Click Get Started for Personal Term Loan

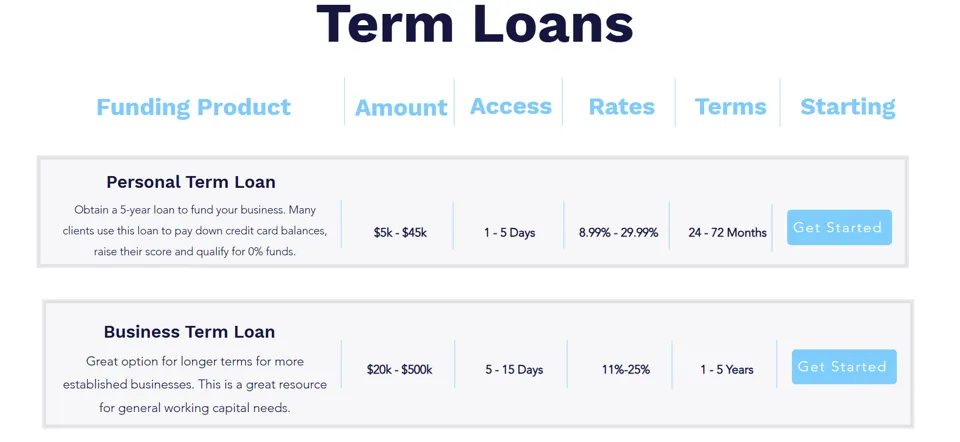click(x=838, y=228)
